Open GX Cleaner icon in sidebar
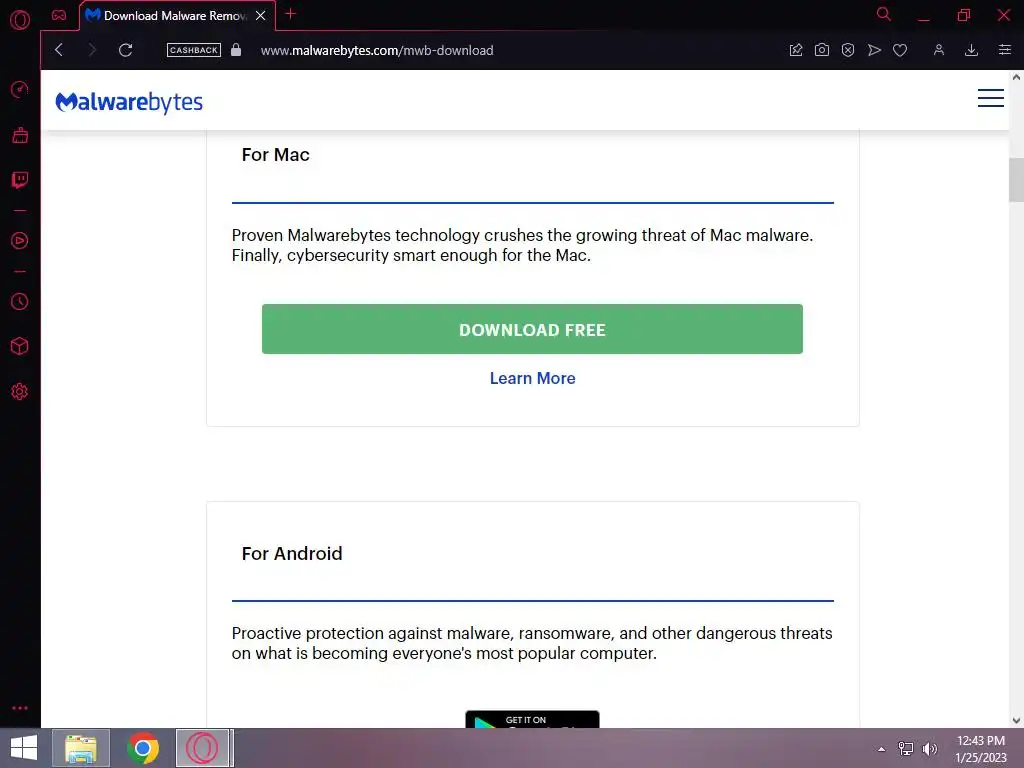The width and height of the screenshot is (1024, 768). pos(20,135)
